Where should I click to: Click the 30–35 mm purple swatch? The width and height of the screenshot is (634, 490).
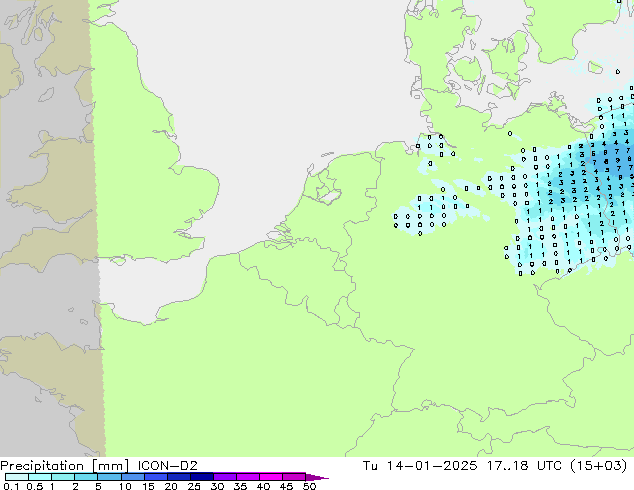225,477
